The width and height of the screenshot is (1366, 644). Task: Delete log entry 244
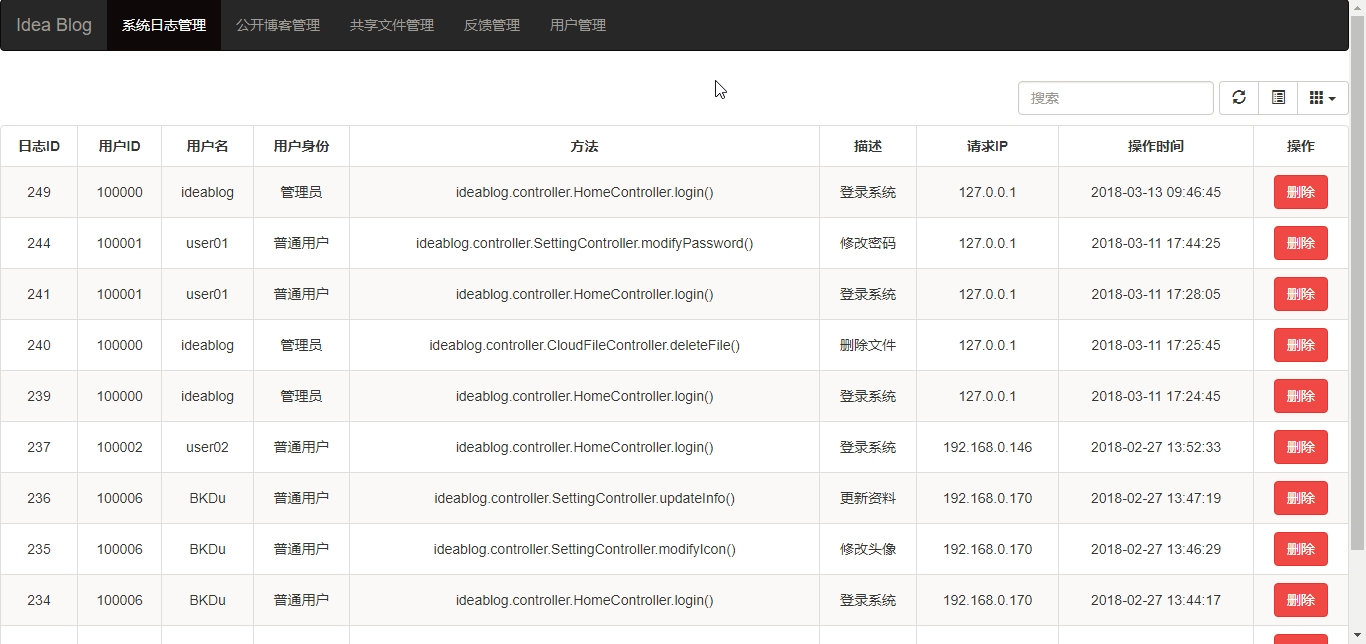click(1300, 243)
